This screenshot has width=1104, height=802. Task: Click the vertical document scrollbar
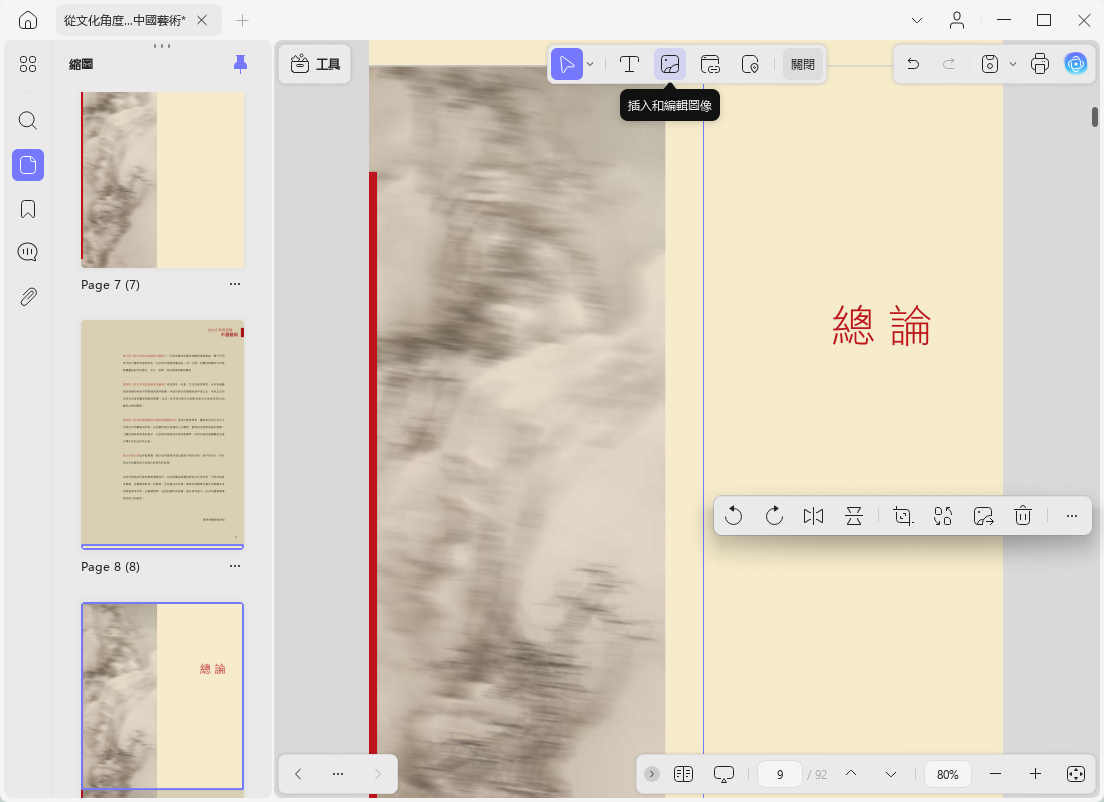(1095, 117)
